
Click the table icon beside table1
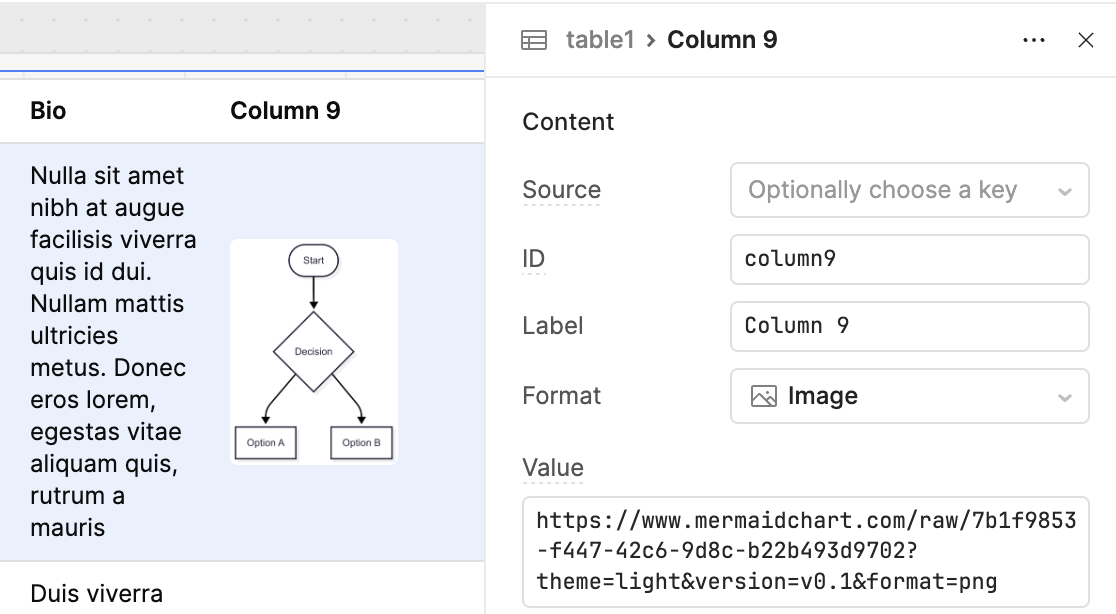534,40
